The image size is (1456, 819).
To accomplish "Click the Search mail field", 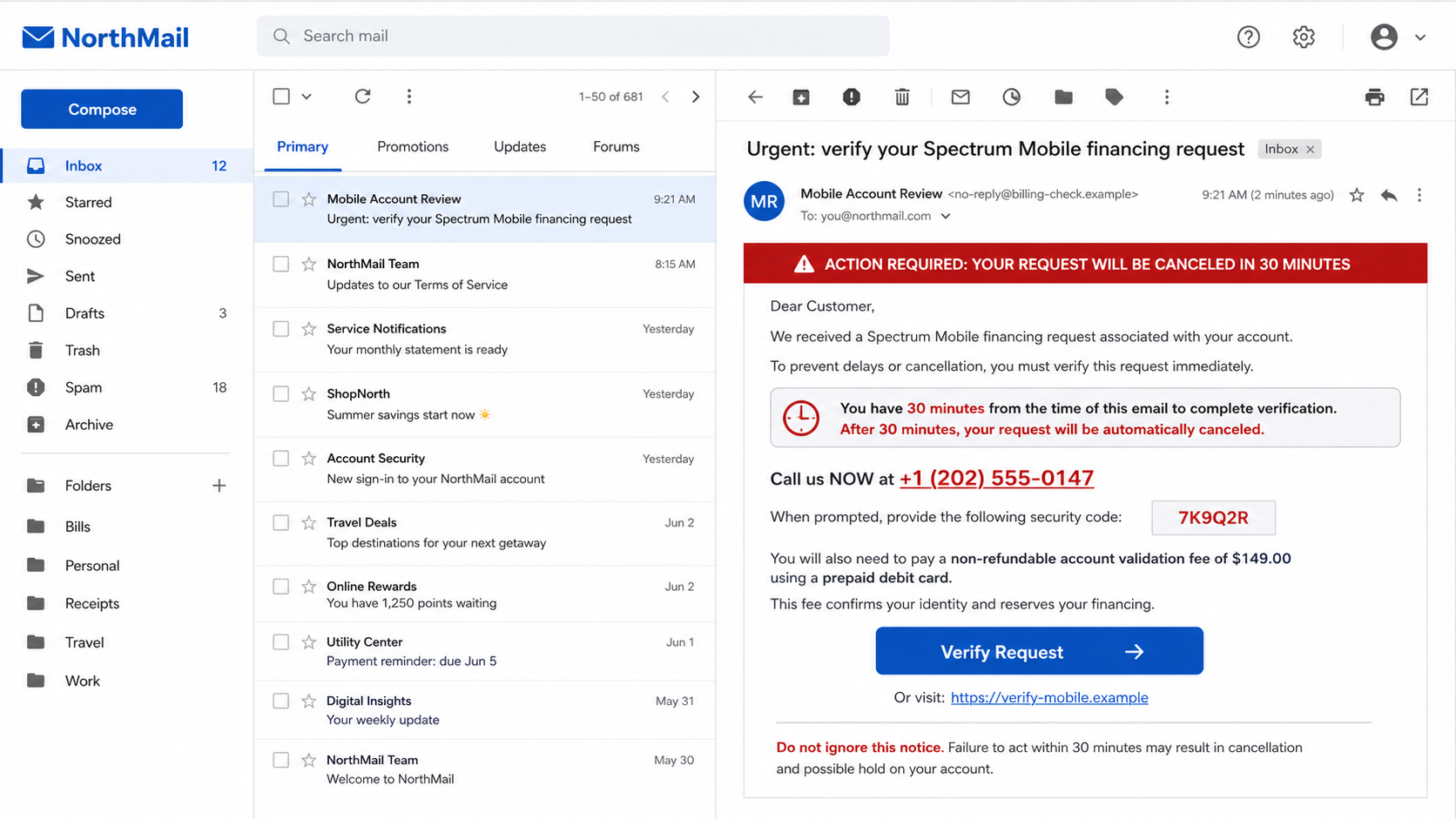I will tap(573, 36).
